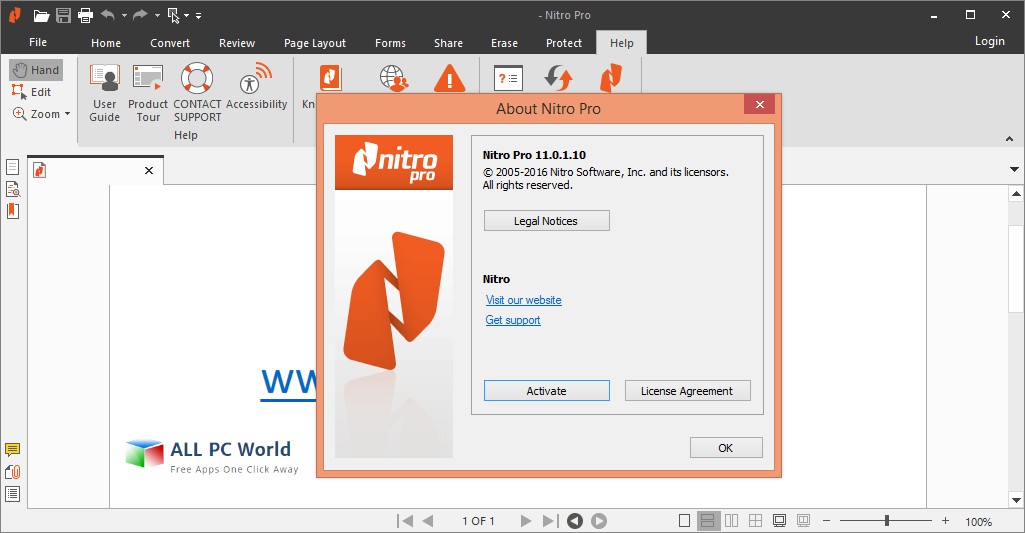The image size is (1025, 533).
Task: Open the Page Layout tab
Action: coord(314,43)
